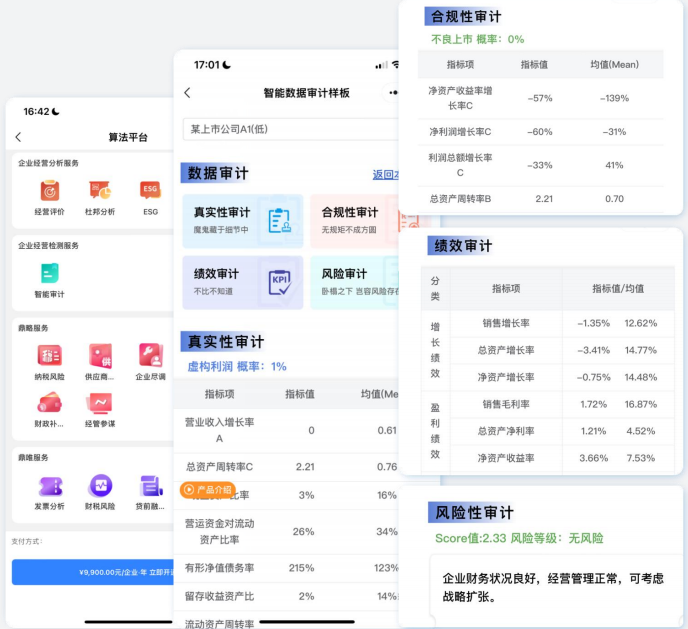Open the ESG analysis icon
This screenshot has height=629, width=688.
coord(150,190)
